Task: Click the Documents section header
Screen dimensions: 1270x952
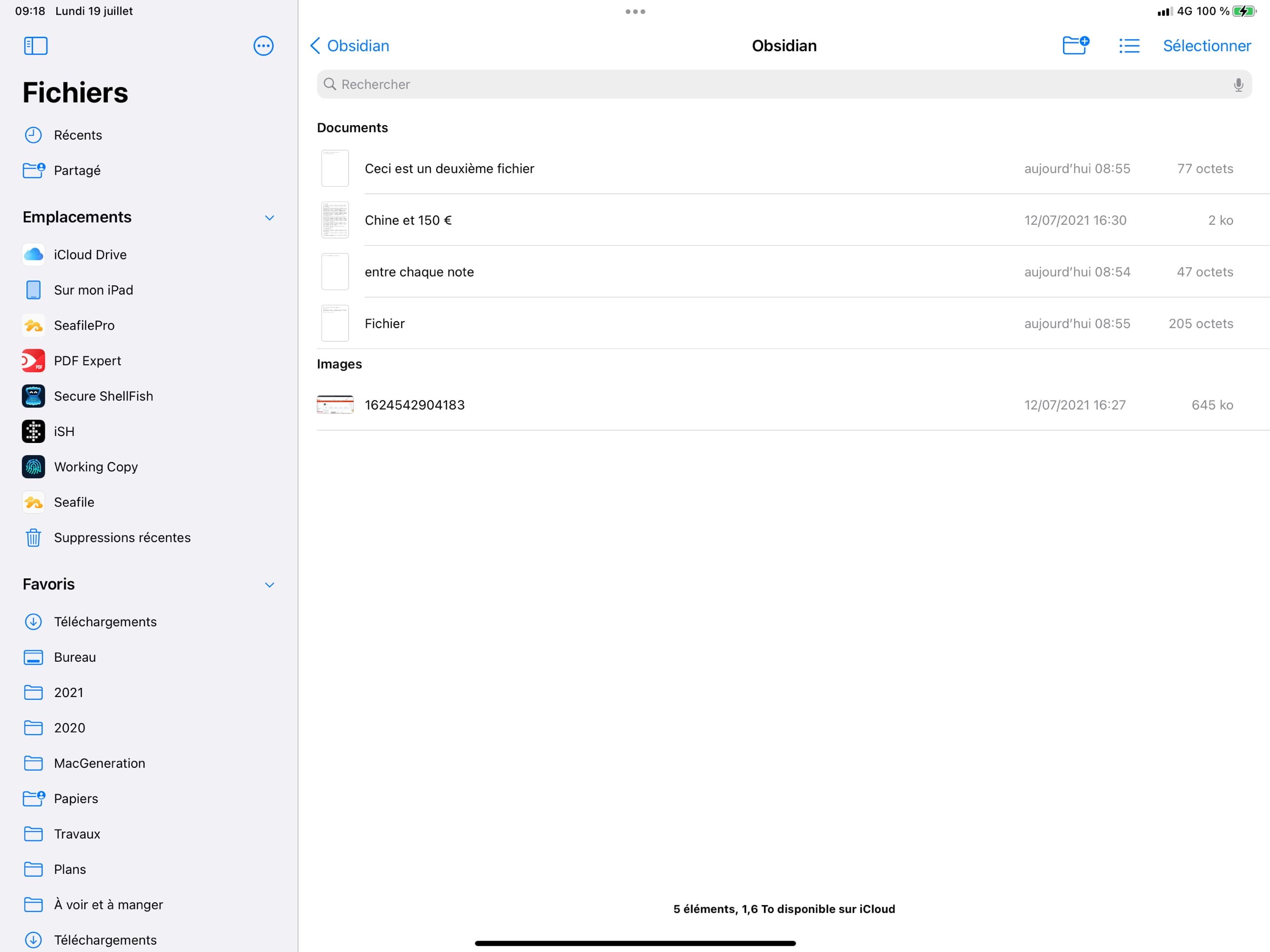Action: pyautogui.click(x=353, y=127)
